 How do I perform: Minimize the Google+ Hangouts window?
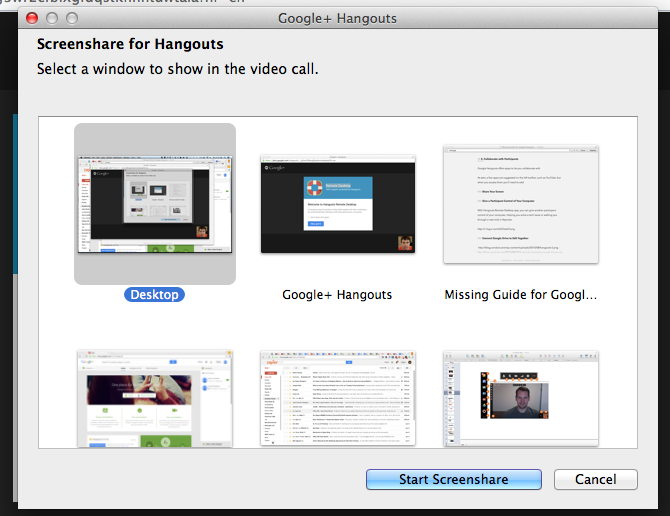tap(52, 18)
